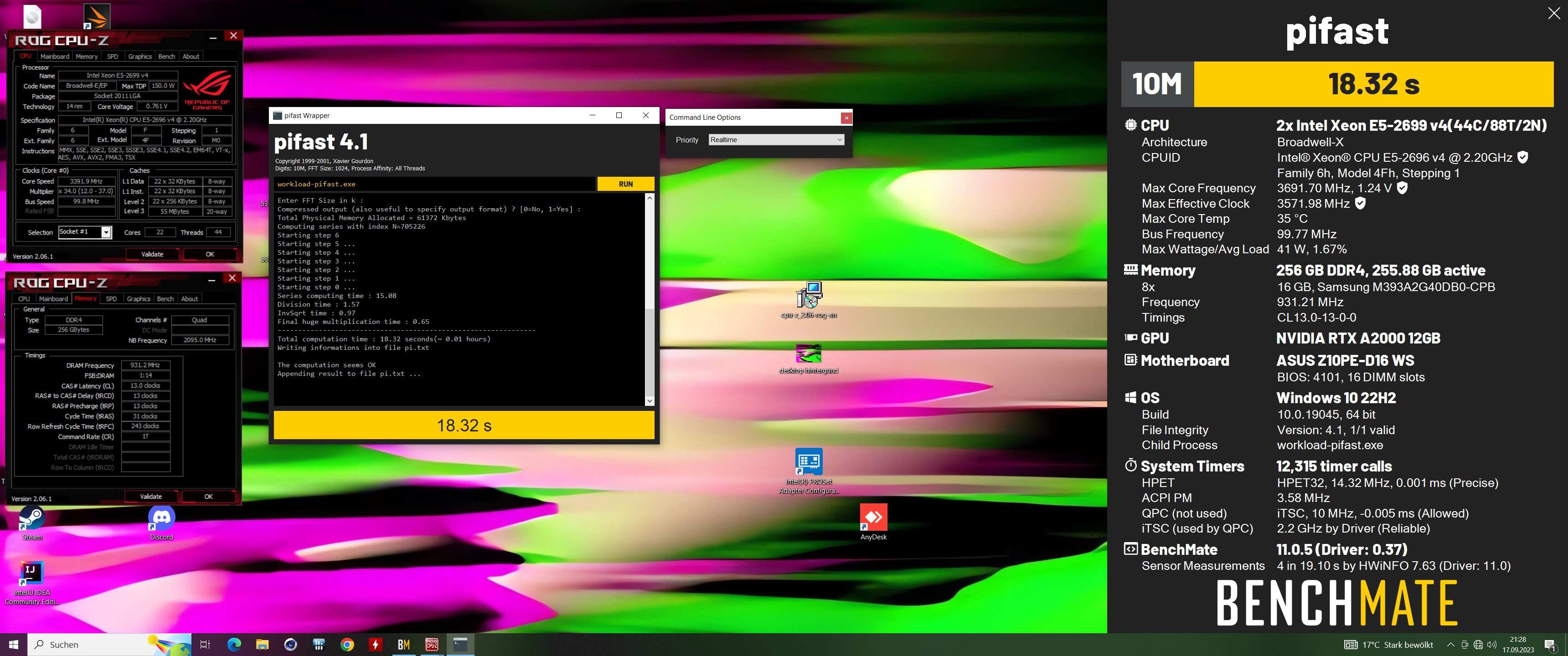Click Validate in the lower CPU-Z window
Viewport: 1568px width, 656px height.
pyautogui.click(x=151, y=496)
